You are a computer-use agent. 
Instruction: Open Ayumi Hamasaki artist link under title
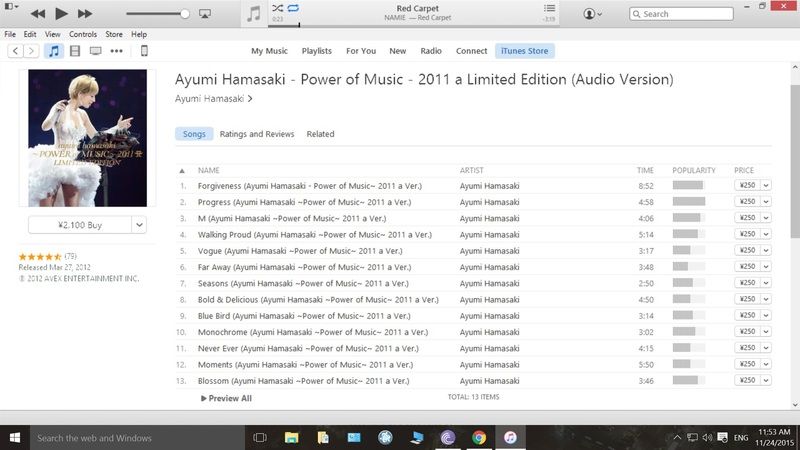pyautogui.click(x=213, y=98)
